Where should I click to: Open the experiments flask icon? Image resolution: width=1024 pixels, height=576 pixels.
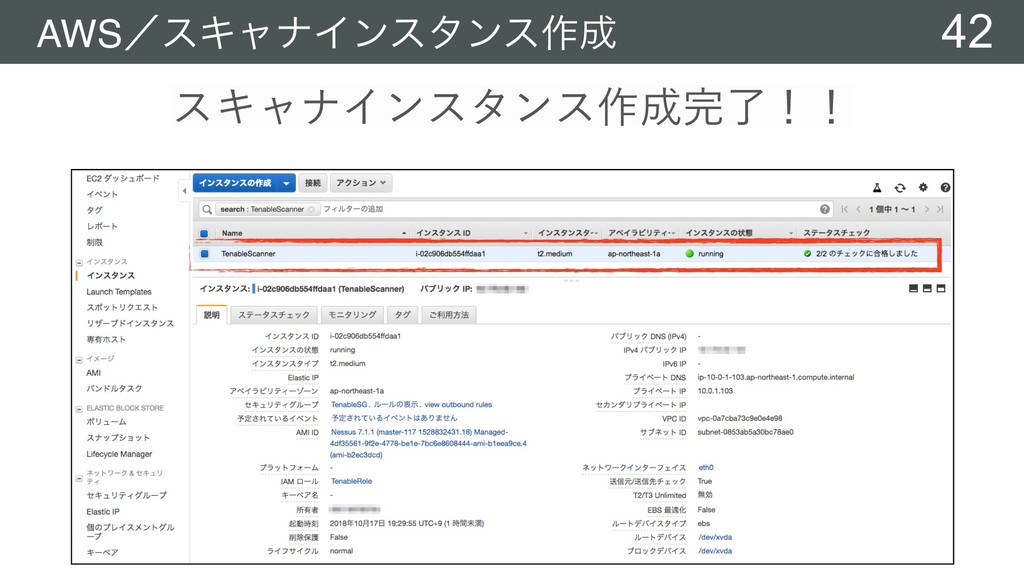coord(877,187)
